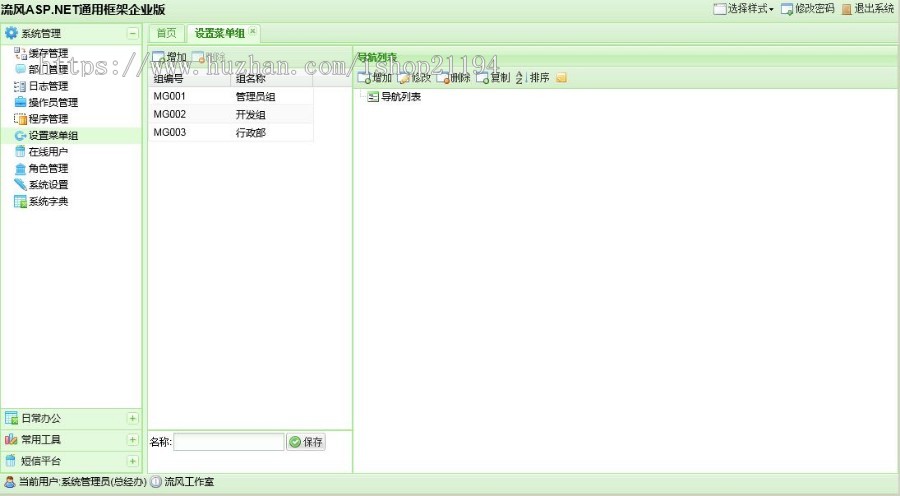Click the 短信平台 panel header
The width and height of the screenshot is (900, 496).
[x=71, y=461]
